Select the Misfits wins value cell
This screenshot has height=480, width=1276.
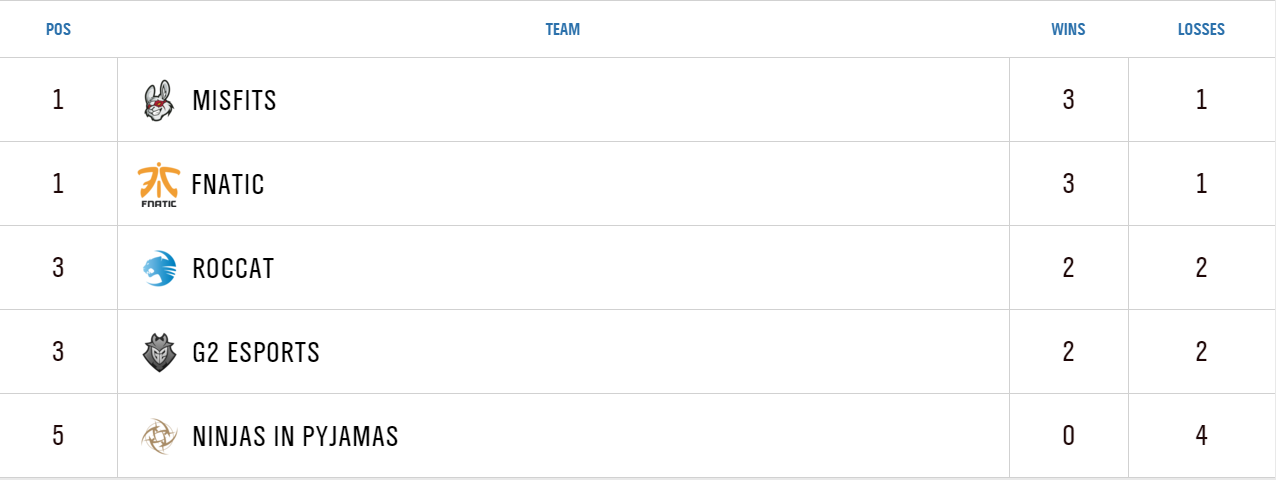point(1068,100)
